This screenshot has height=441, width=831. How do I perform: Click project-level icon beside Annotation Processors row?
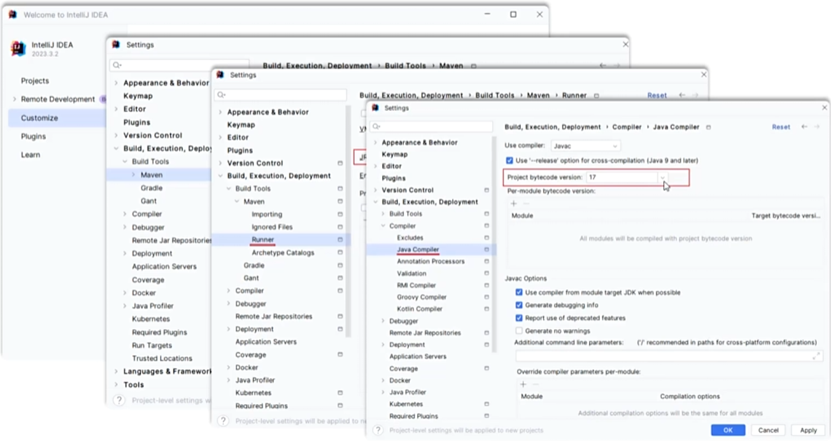[486, 261]
